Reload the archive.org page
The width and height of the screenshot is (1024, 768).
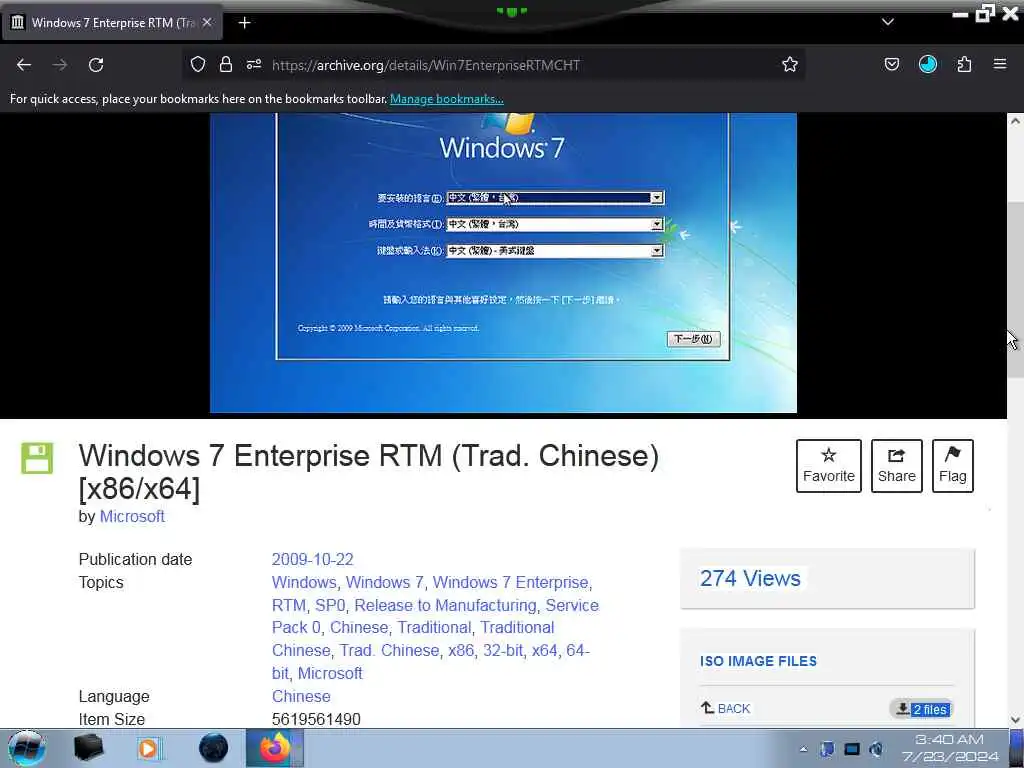pos(96,65)
